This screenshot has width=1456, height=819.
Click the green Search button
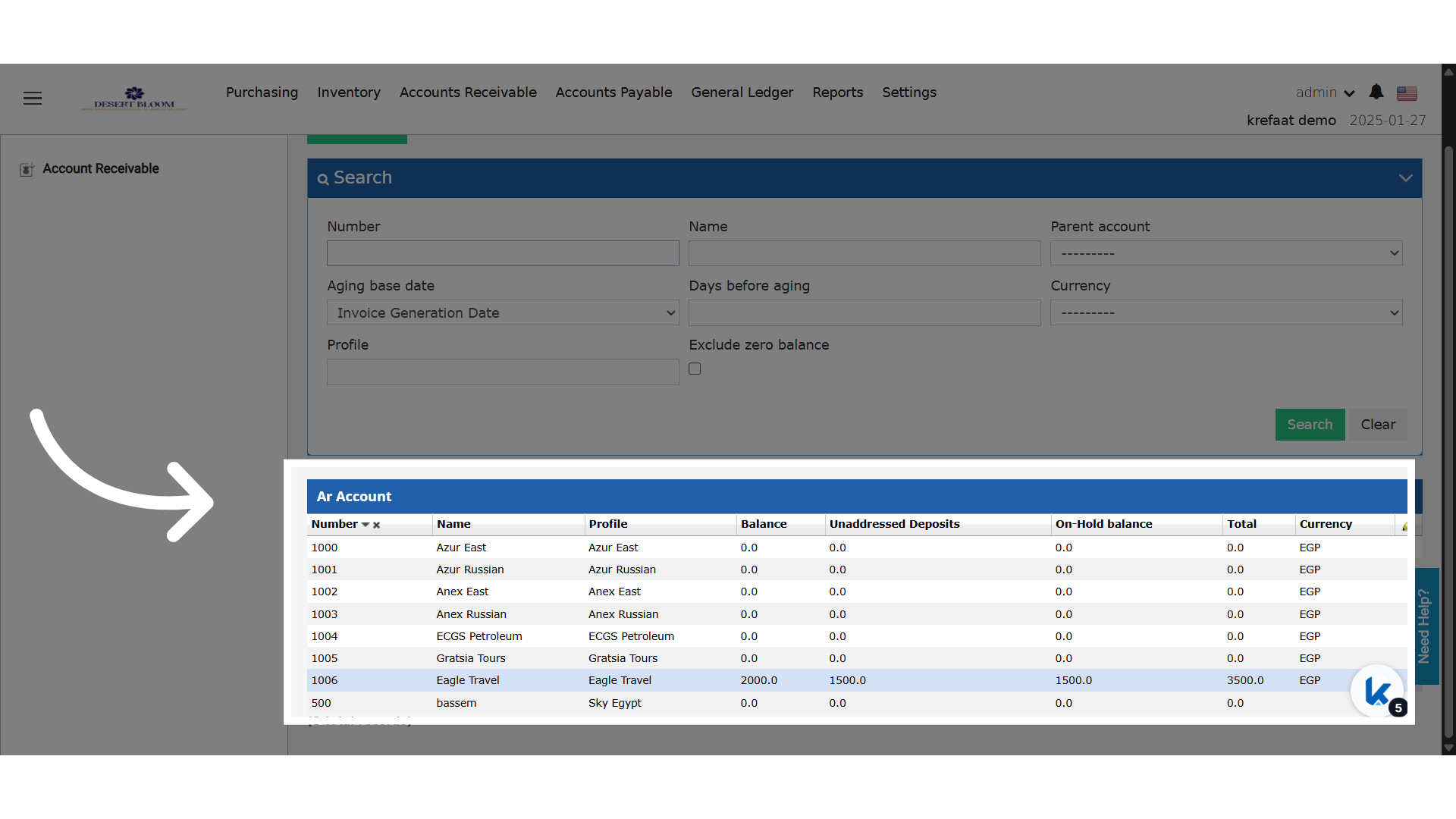coord(1310,425)
